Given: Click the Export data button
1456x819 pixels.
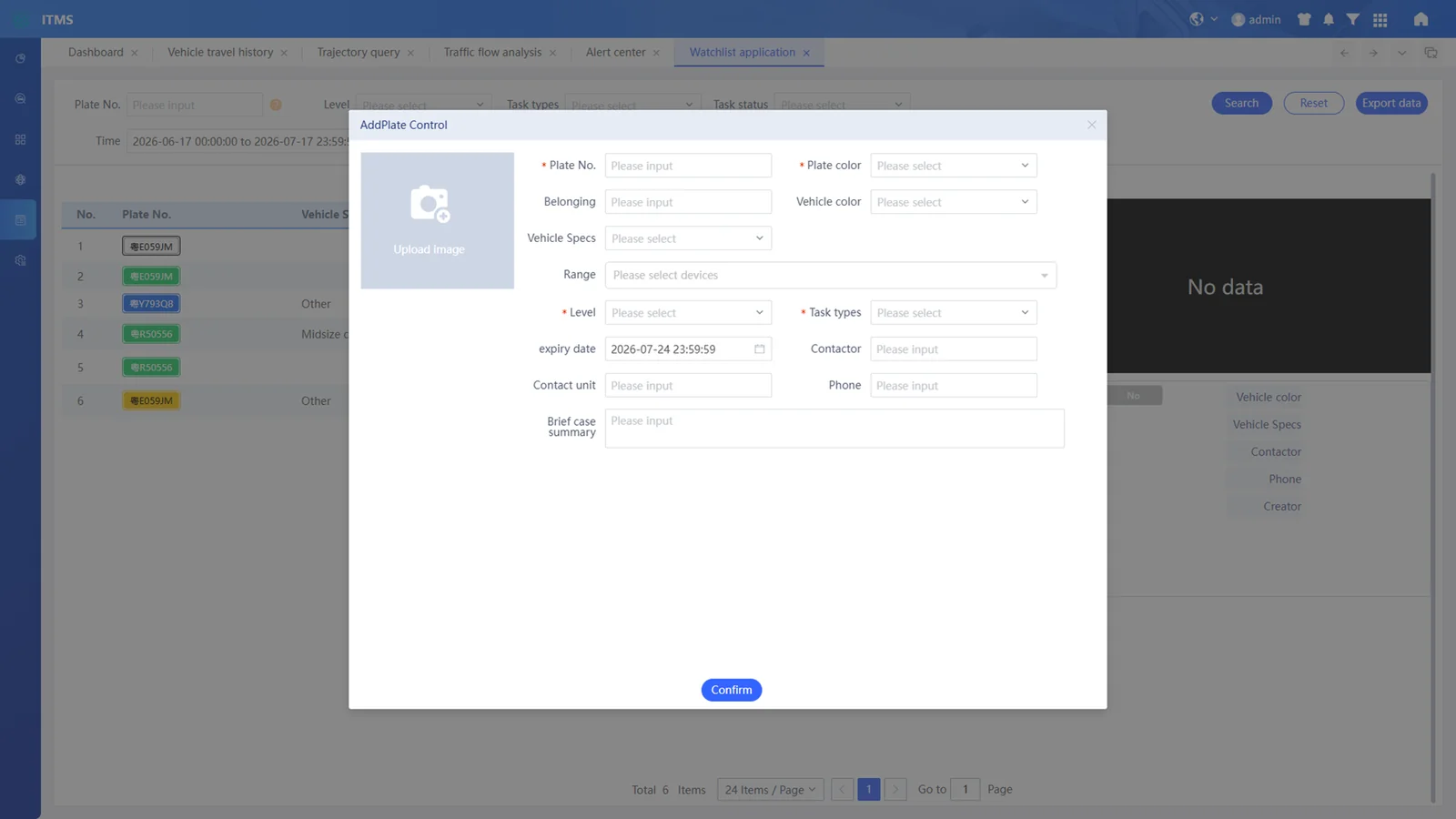Looking at the screenshot, I should pos(1391,103).
